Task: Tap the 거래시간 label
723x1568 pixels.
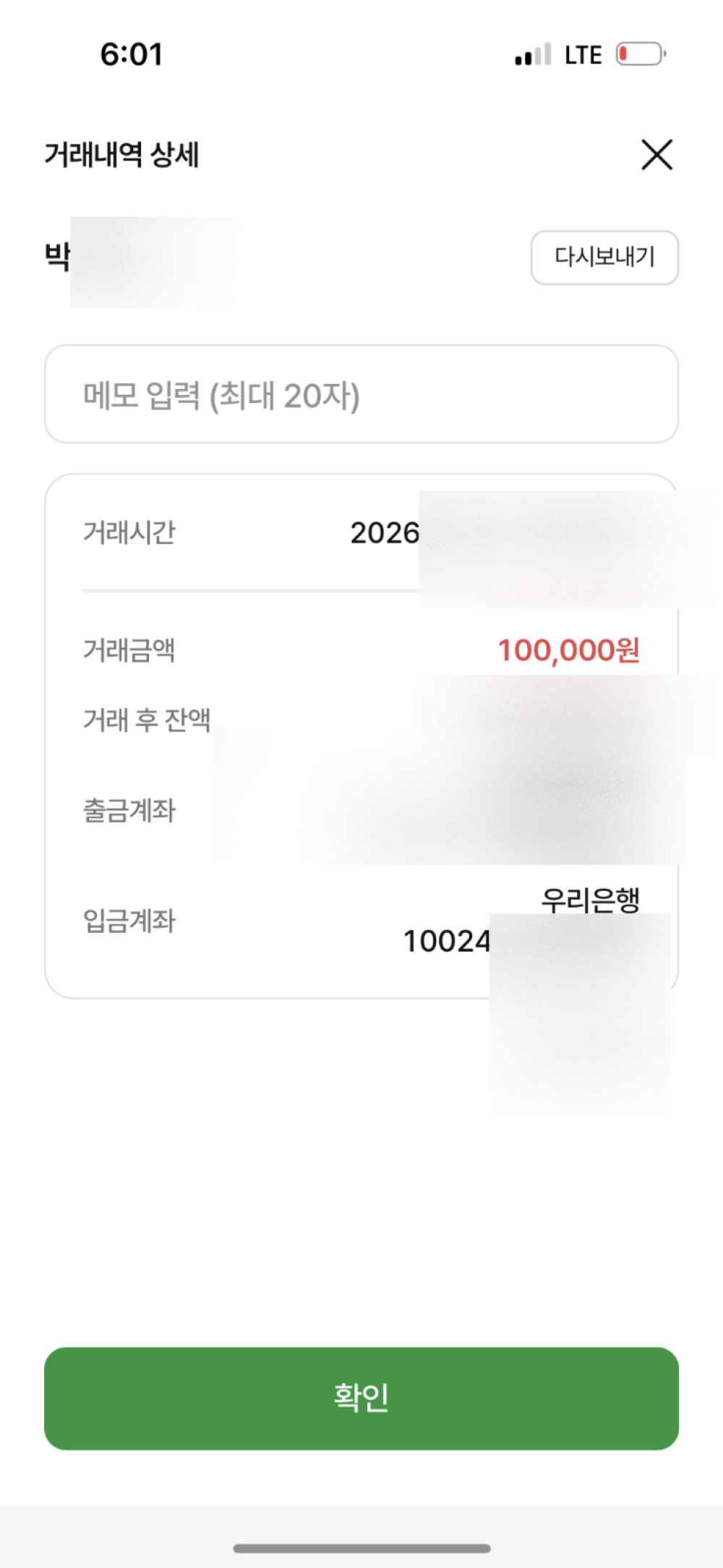Action: coord(129,532)
